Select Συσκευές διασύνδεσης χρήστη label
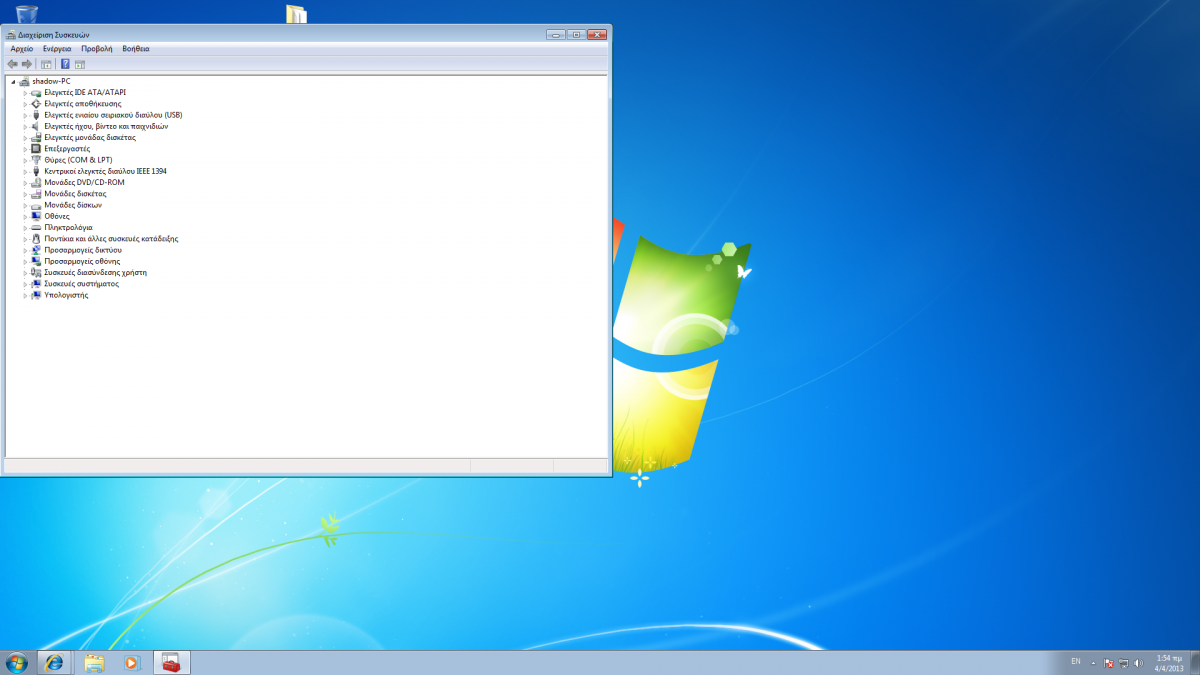The width and height of the screenshot is (1200, 675). [96, 272]
